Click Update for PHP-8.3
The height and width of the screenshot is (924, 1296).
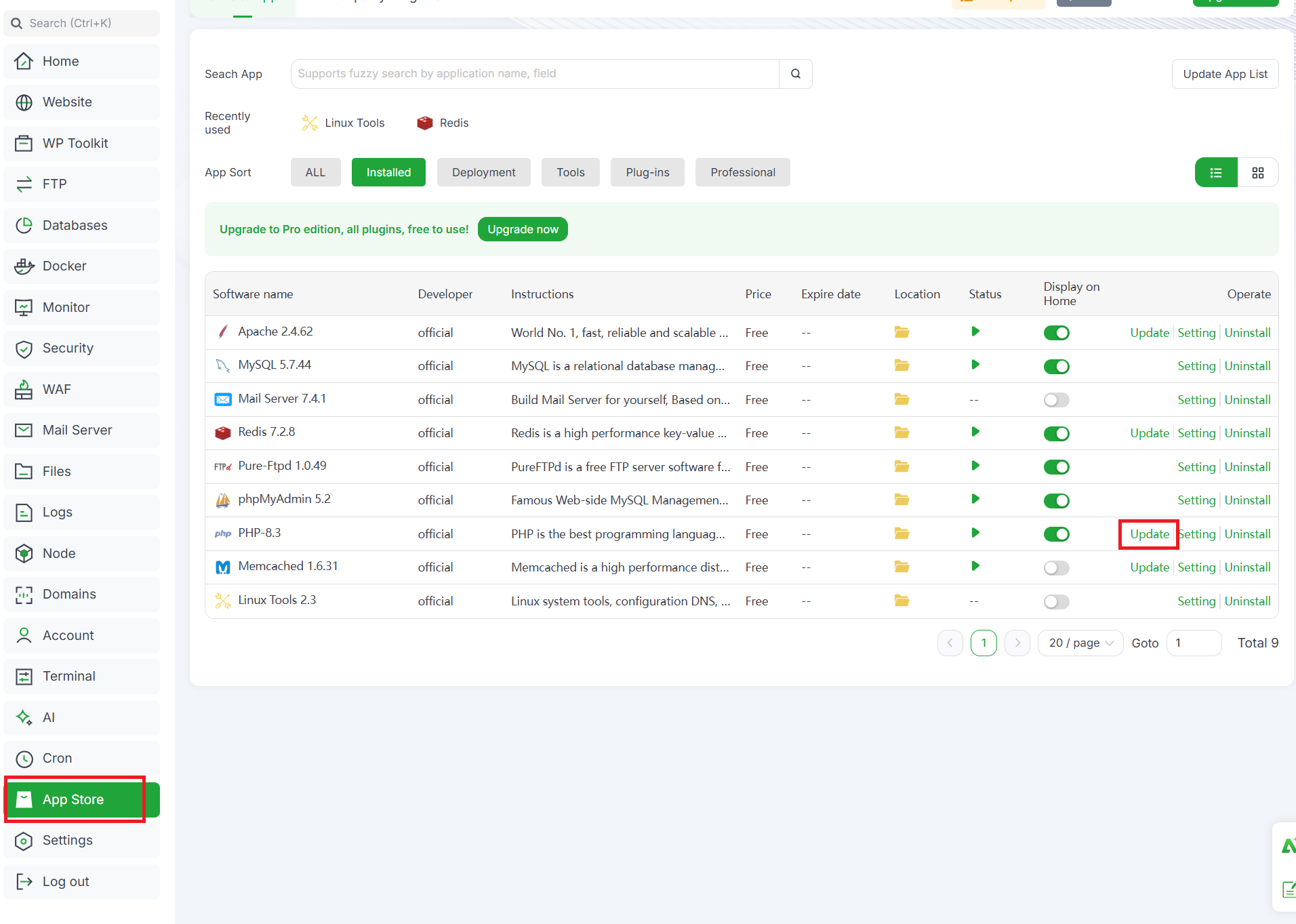(1150, 534)
